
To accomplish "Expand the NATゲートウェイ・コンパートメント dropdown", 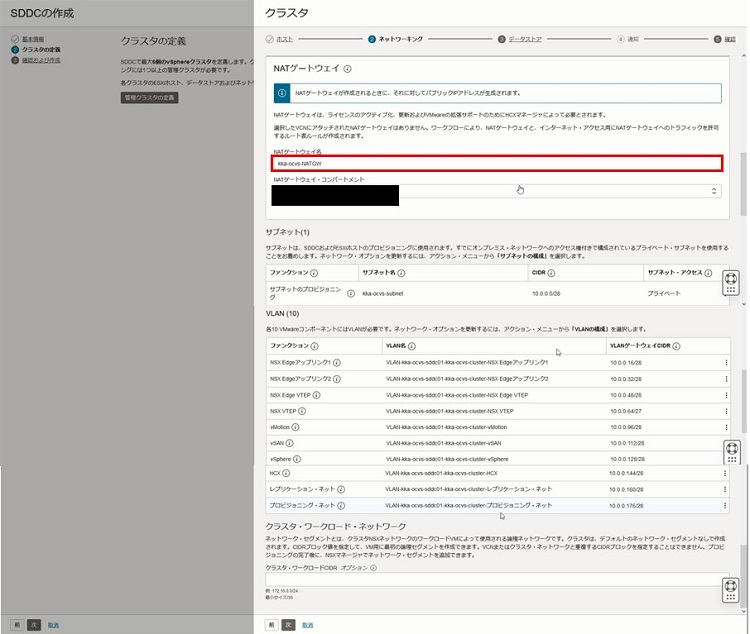I will (714, 191).
